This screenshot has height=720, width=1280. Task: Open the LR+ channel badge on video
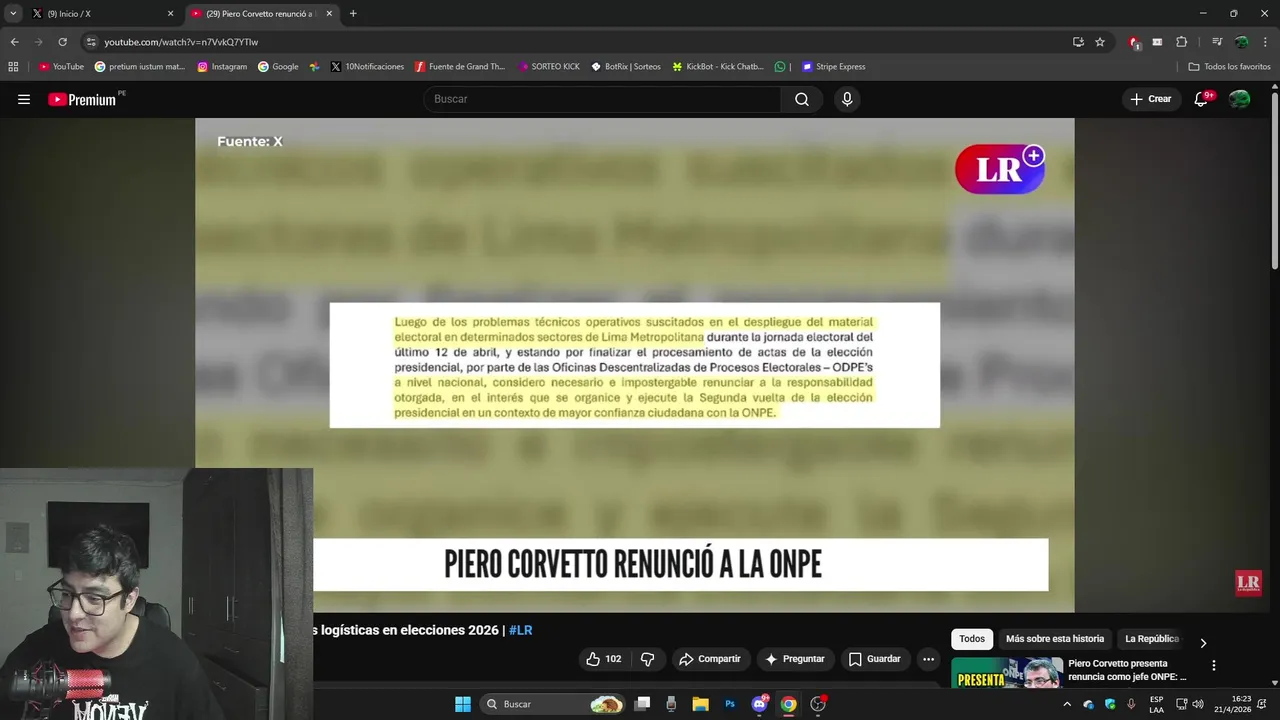(x=1000, y=169)
